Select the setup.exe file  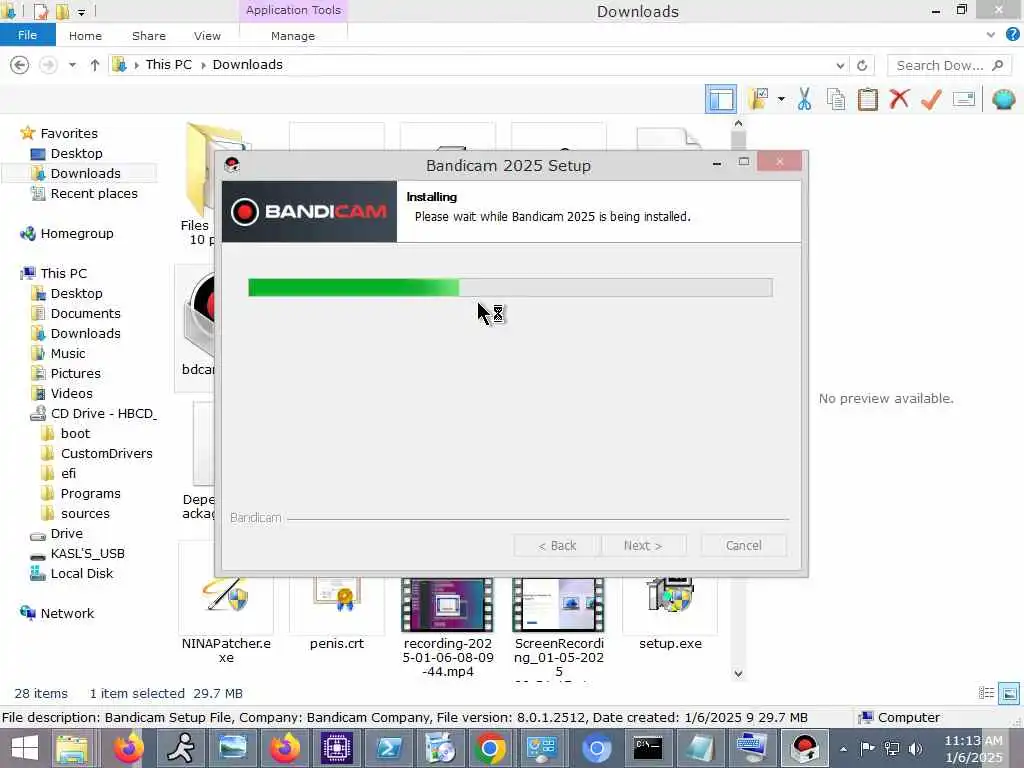click(x=670, y=615)
